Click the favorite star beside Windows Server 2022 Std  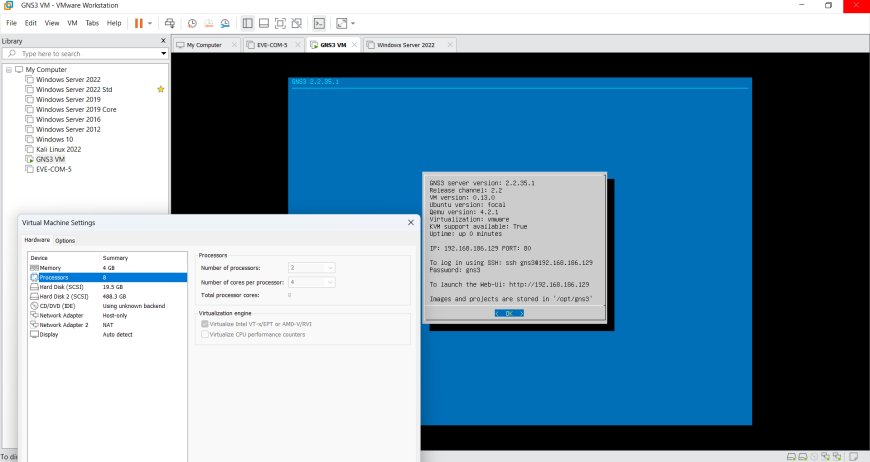pyautogui.click(x=161, y=89)
